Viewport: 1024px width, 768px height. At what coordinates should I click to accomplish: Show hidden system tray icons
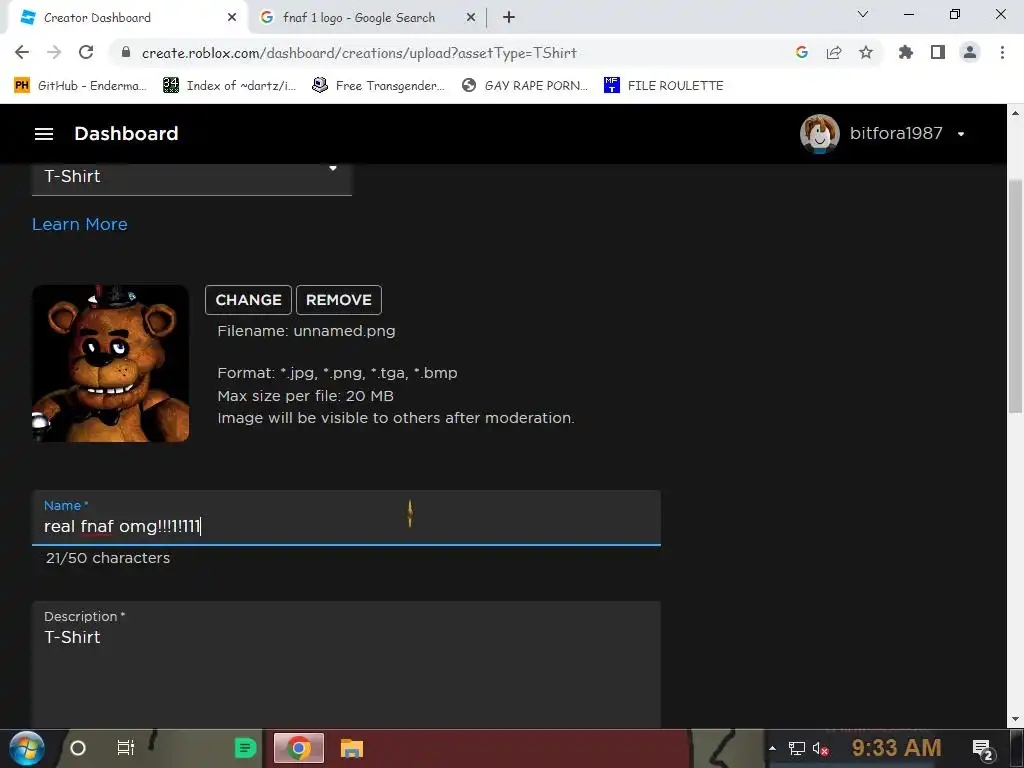coord(772,748)
